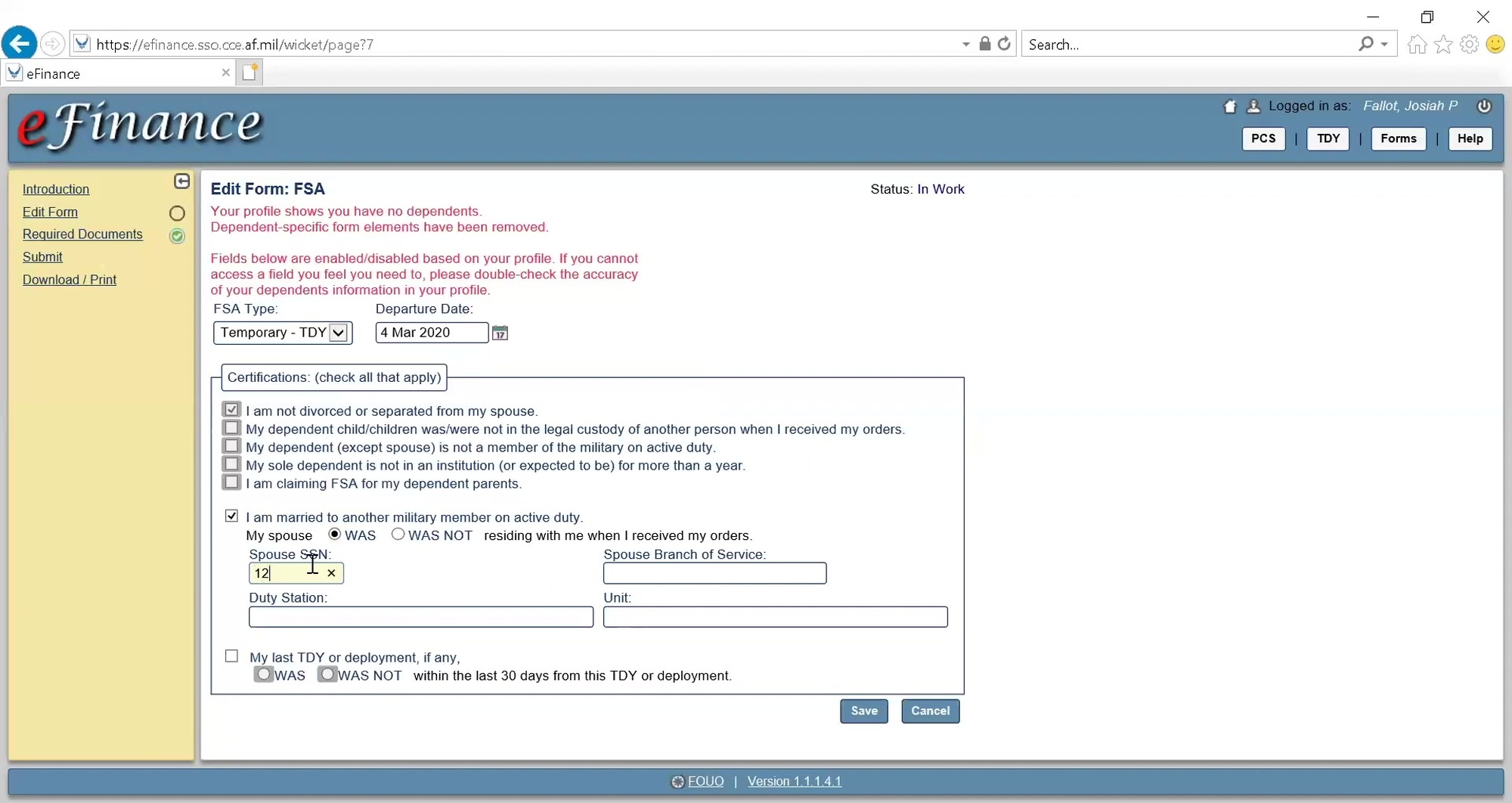Check 'dependent is not a military member' checkbox
1512x803 pixels.
(x=231, y=445)
